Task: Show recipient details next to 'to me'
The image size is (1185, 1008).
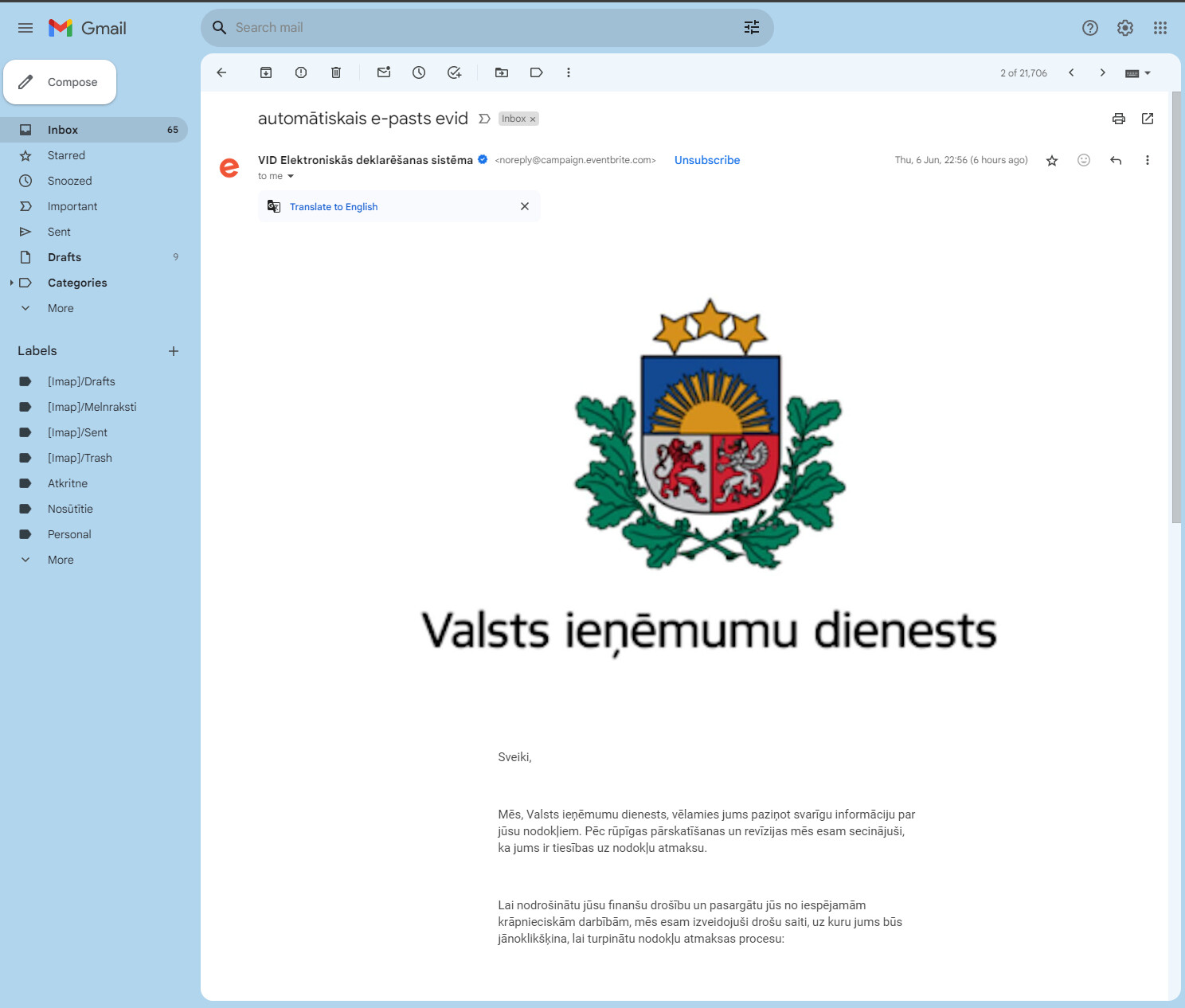Action: (x=291, y=177)
